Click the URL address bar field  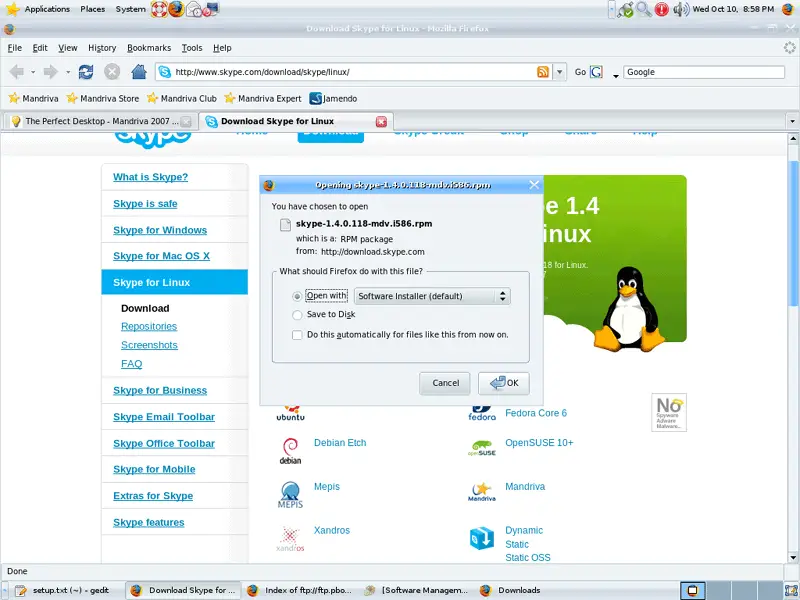click(x=355, y=72)
